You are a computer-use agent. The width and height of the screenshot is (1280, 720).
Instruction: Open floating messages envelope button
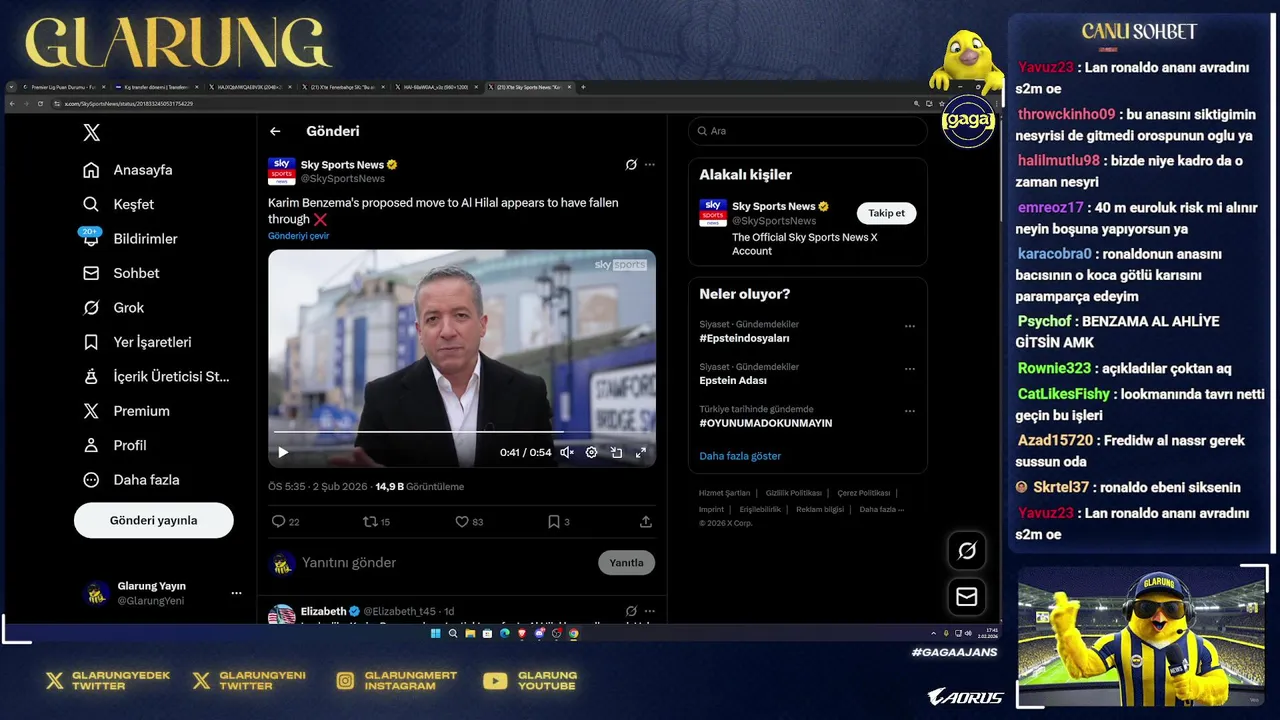[x=967, y=596]
